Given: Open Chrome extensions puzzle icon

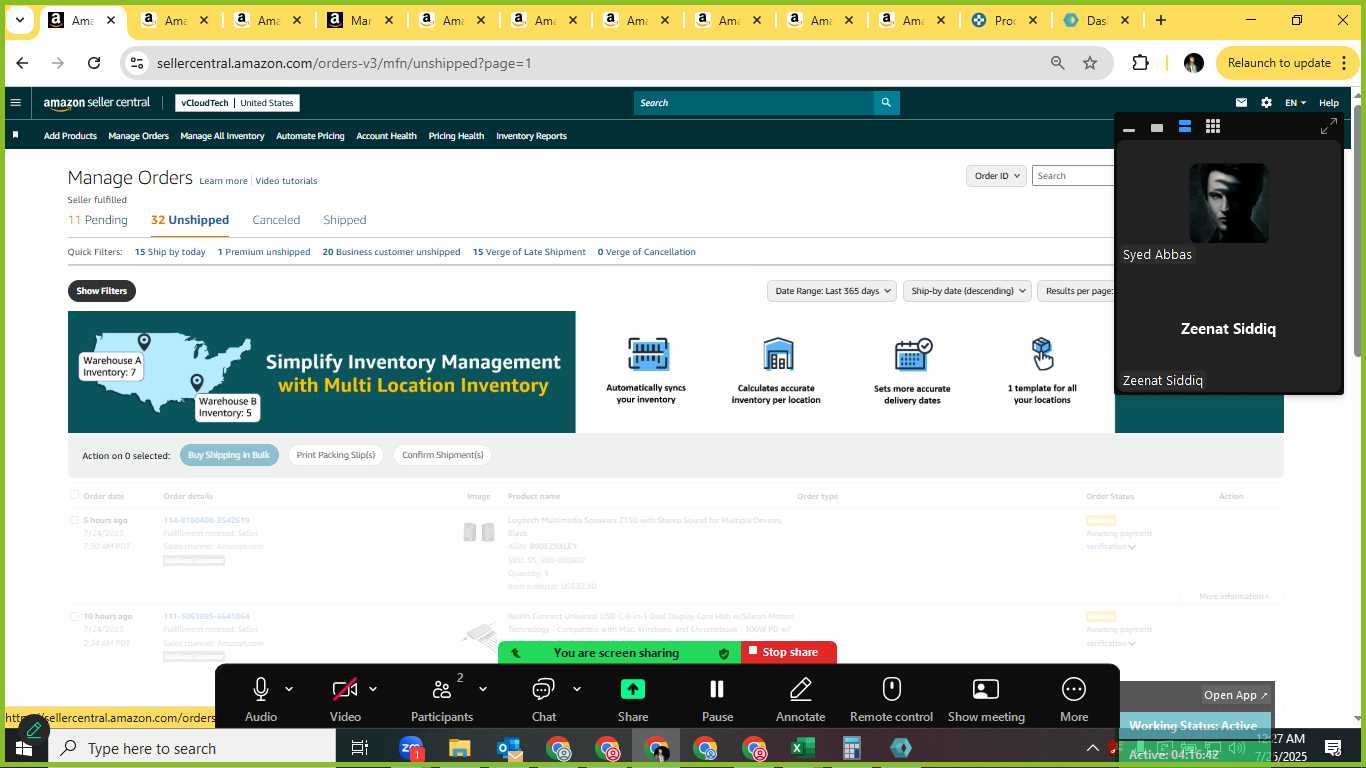Looking at the screenshot, I should click(1140, 63).
